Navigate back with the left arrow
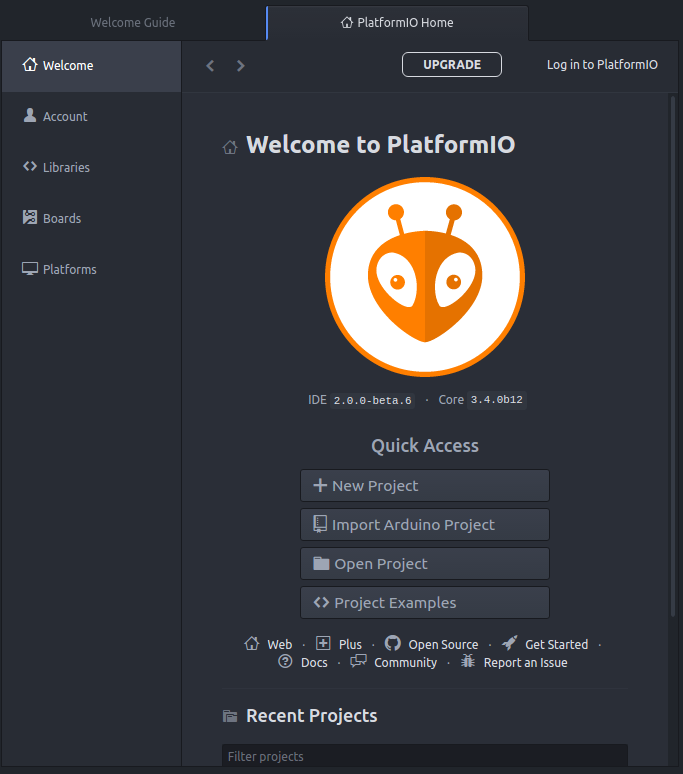 point(210,66)
